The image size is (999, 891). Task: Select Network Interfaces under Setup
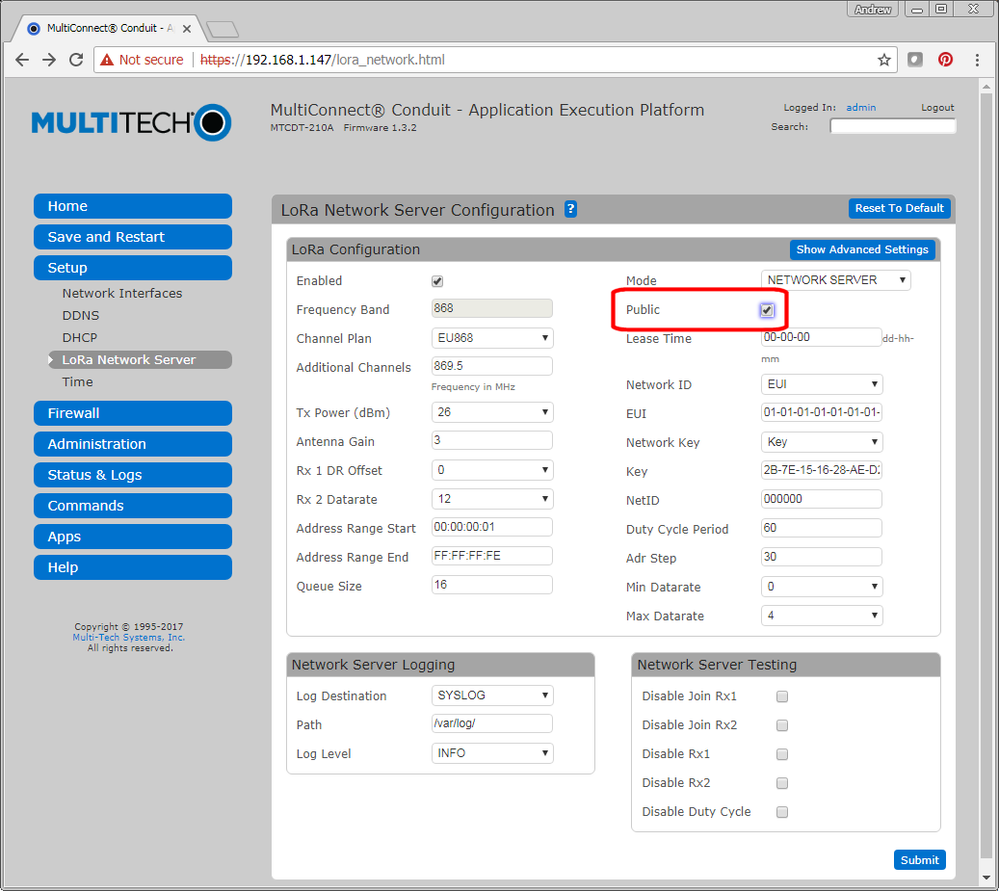coord(122,293)
